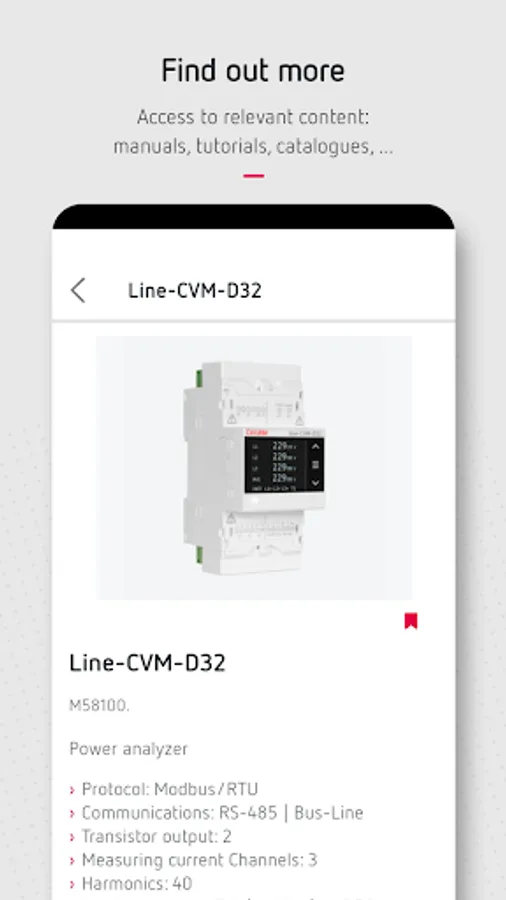Click the Find out more heading

(x=253, y=71)
